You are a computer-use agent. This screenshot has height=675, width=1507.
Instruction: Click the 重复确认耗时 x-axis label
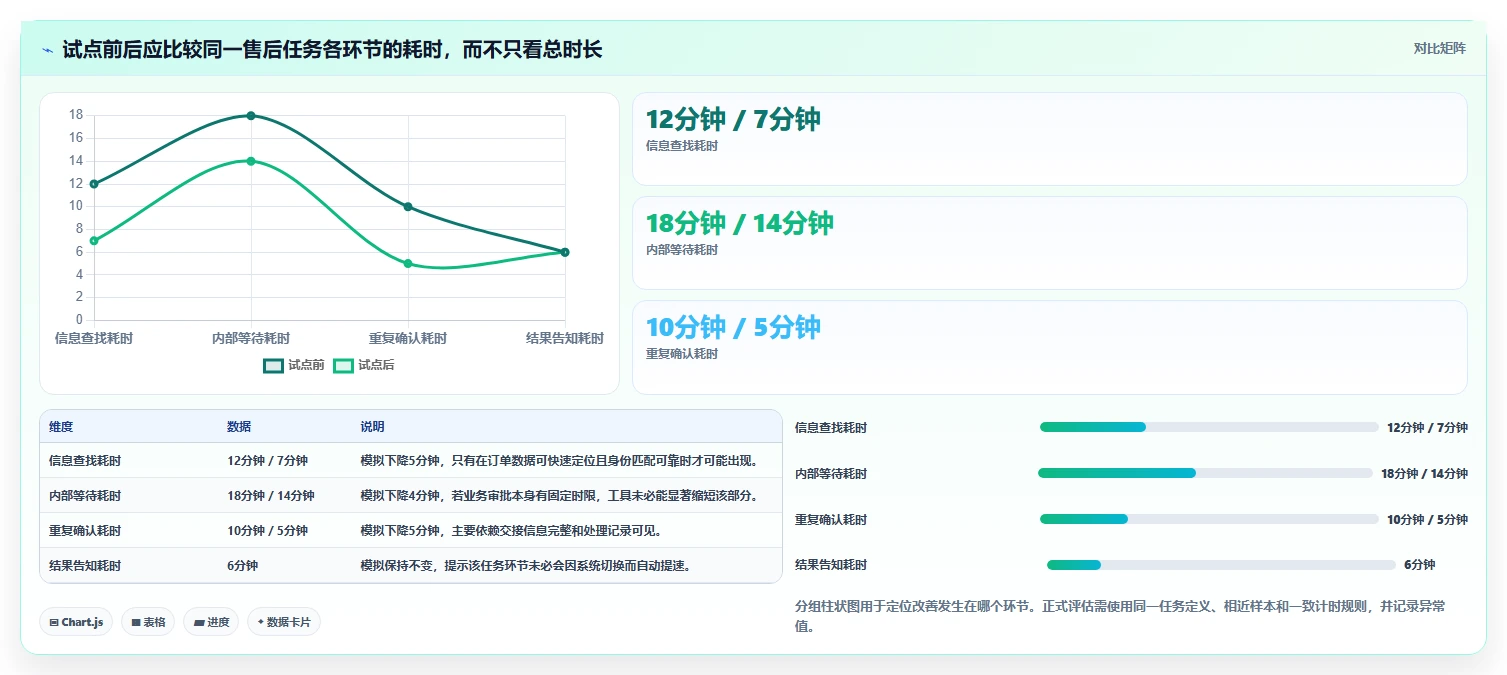pyautogui.click(x=408, y=339)
